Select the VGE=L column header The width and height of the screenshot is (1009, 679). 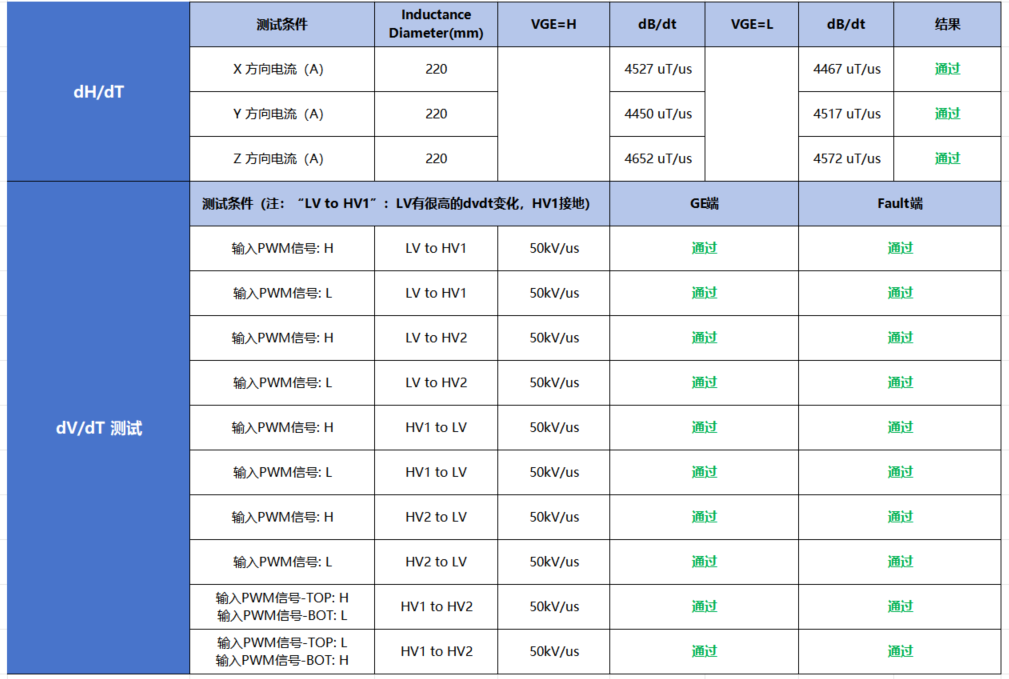click(x=752, y=24)
